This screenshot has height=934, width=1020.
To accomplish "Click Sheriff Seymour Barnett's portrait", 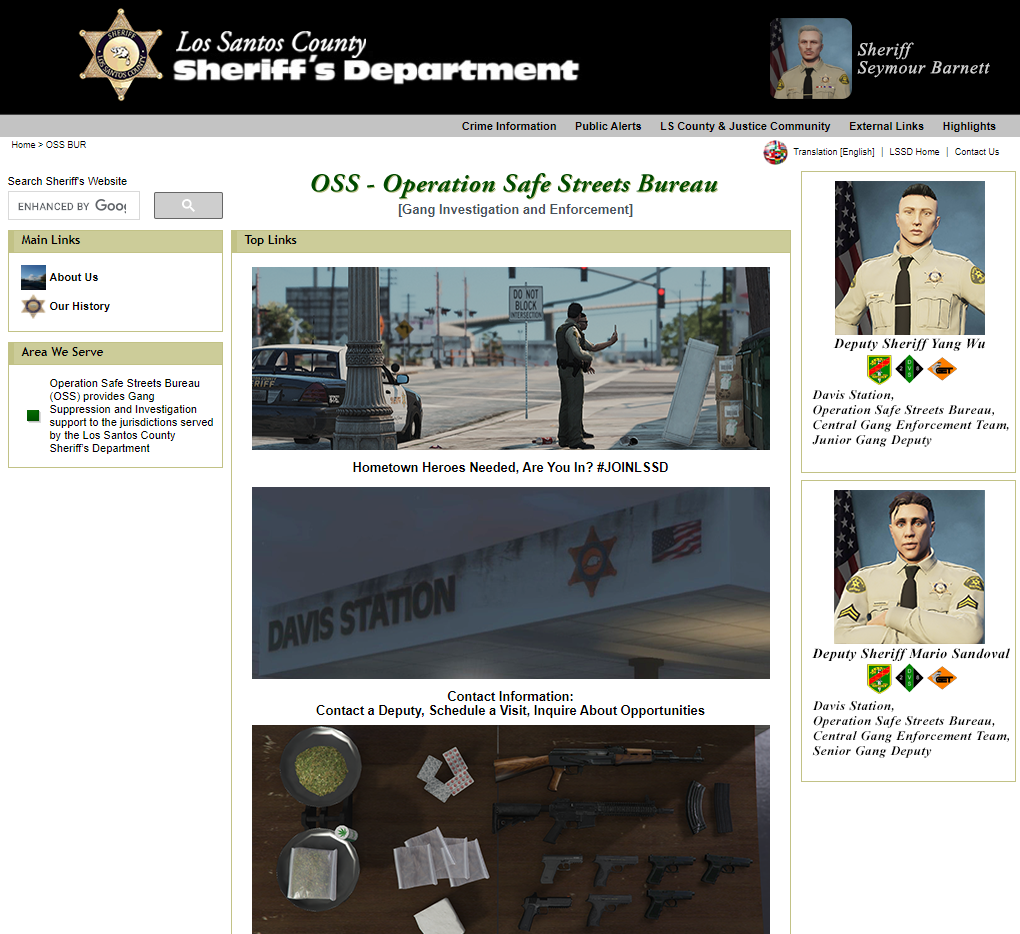I will tap(811, 59).
